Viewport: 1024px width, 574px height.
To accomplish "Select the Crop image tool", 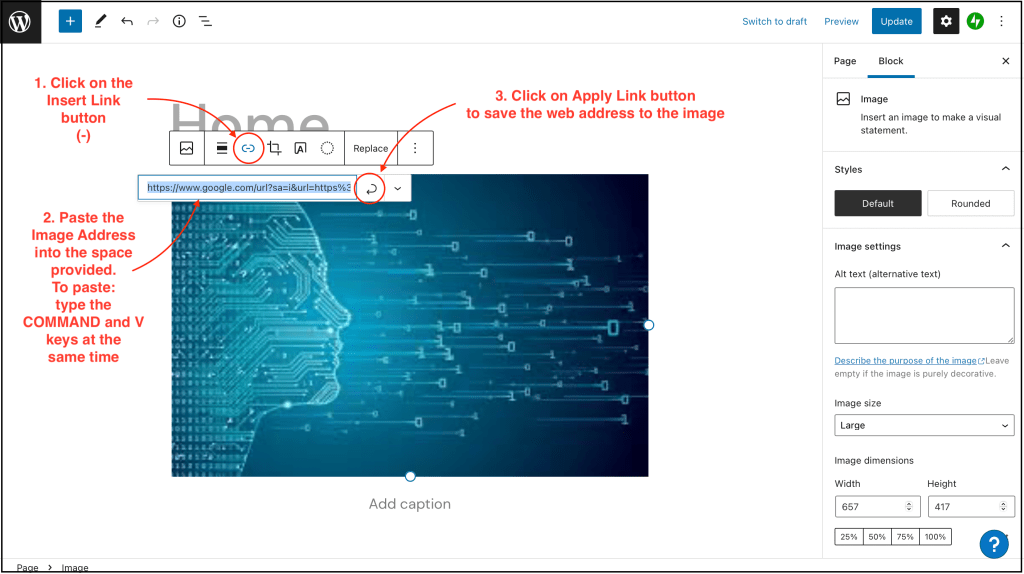I will coord(274,148).
